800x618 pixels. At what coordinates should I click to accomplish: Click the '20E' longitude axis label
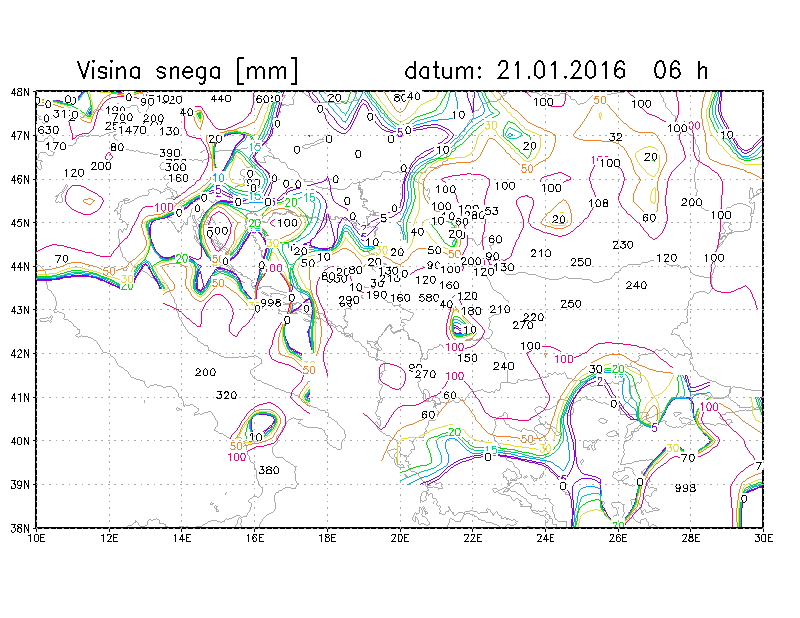(x=400, y=538)
